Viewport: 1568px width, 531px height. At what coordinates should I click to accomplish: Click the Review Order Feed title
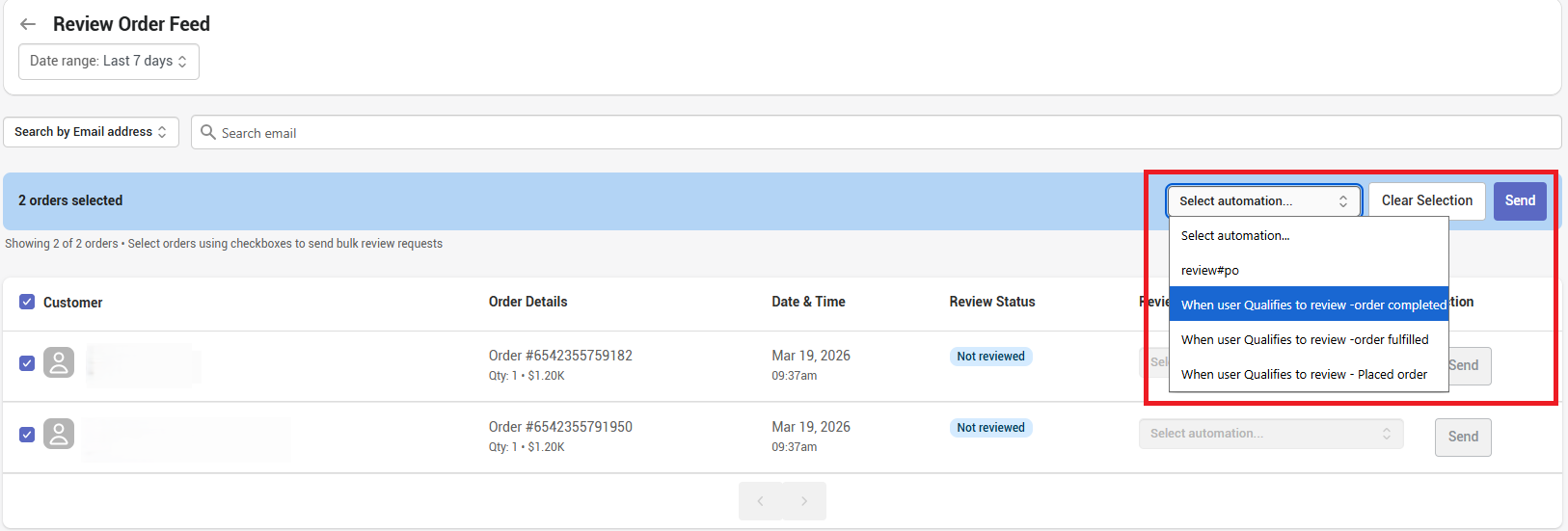131,24
